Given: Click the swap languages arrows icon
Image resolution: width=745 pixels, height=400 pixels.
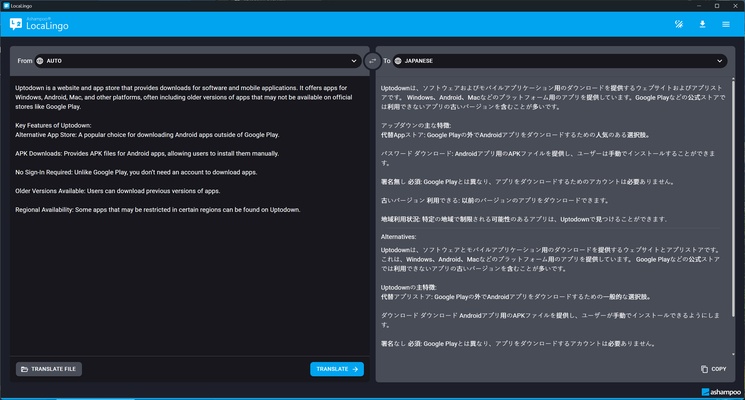Looking at the screenshot, I should [x=372, y=61].
